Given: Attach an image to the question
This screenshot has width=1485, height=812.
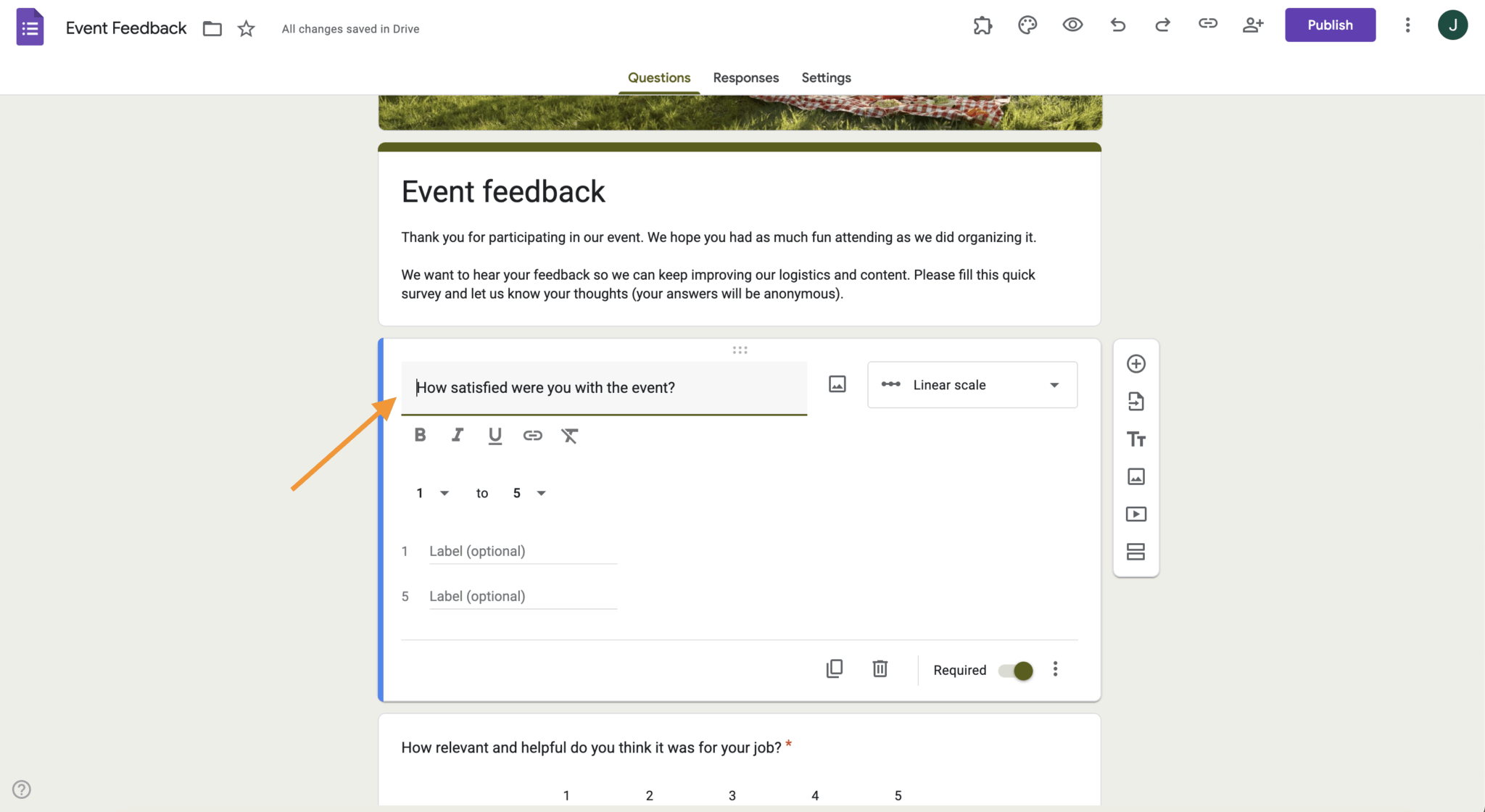Looking at the screenshot, I should [837, 384].
